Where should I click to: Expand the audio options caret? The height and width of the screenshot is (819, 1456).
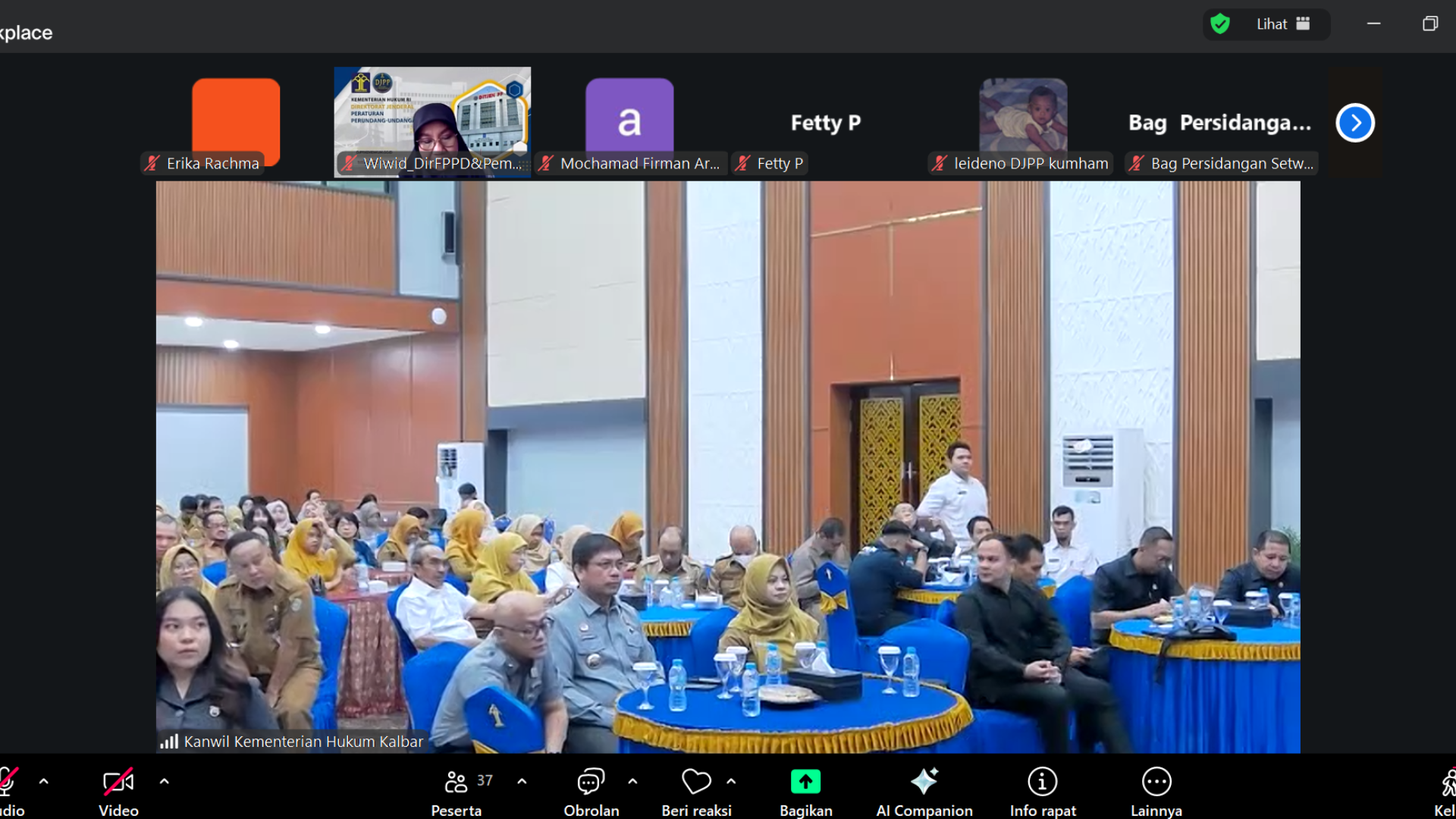coord(44,781)
